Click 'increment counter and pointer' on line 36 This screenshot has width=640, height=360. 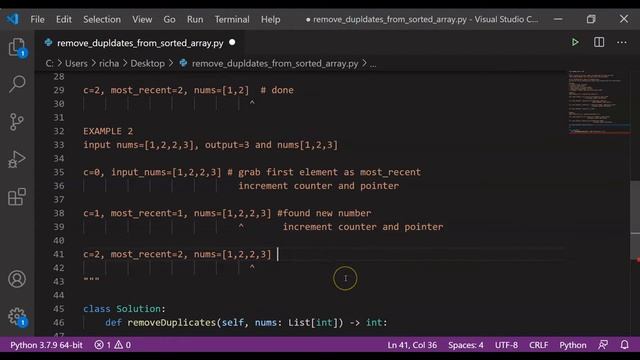(x=318, y=186)
